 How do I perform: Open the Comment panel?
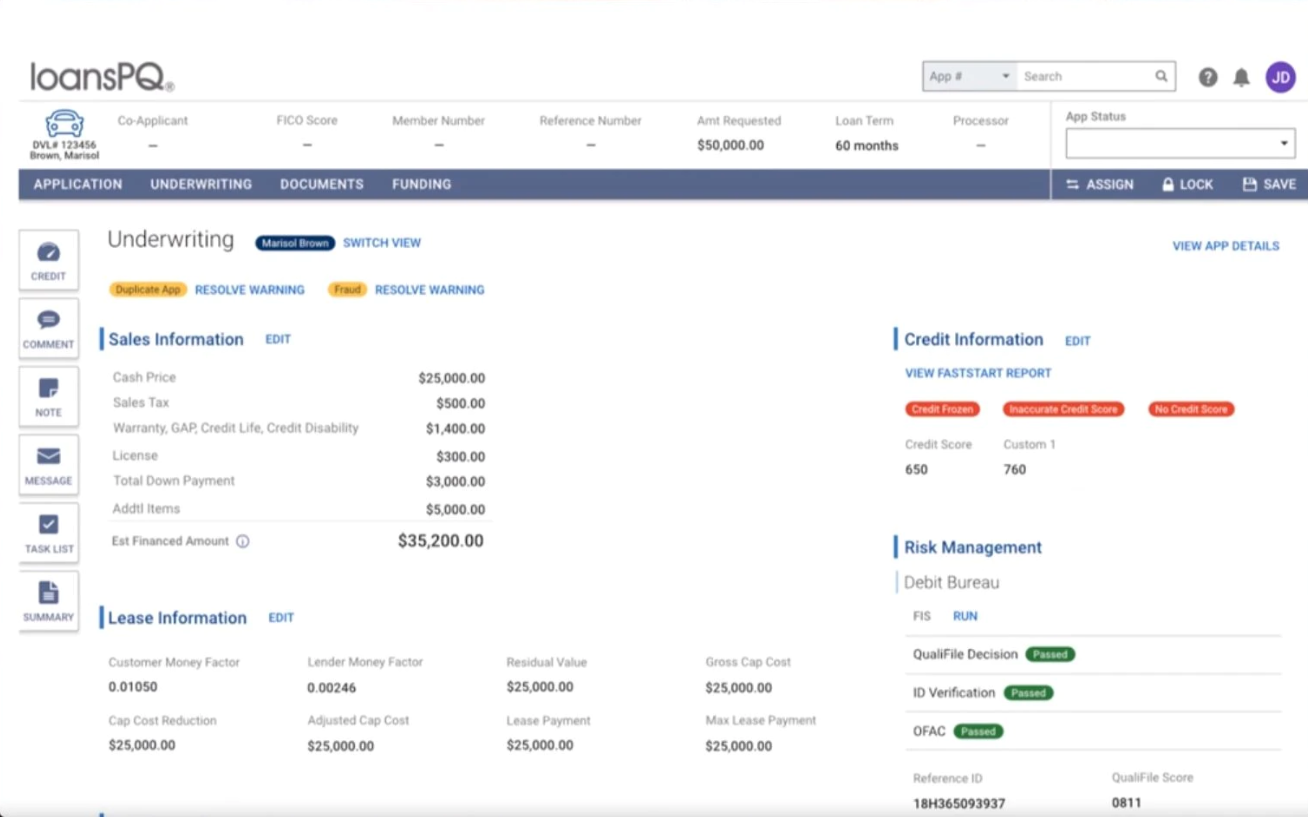(48, 328)
